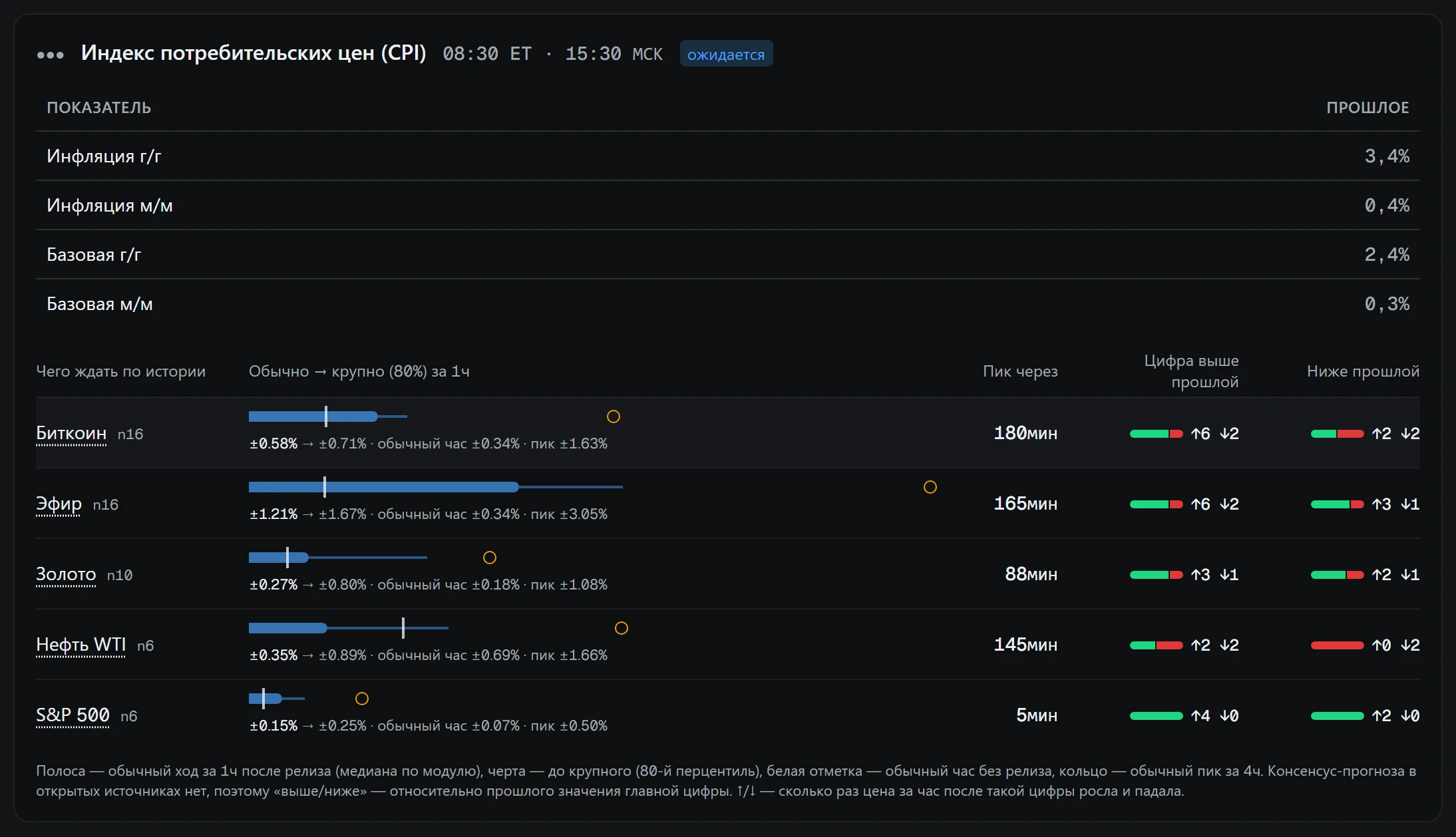Click the blue range bar for Эфир
The image size is (1456, 837).
(383, 487)
